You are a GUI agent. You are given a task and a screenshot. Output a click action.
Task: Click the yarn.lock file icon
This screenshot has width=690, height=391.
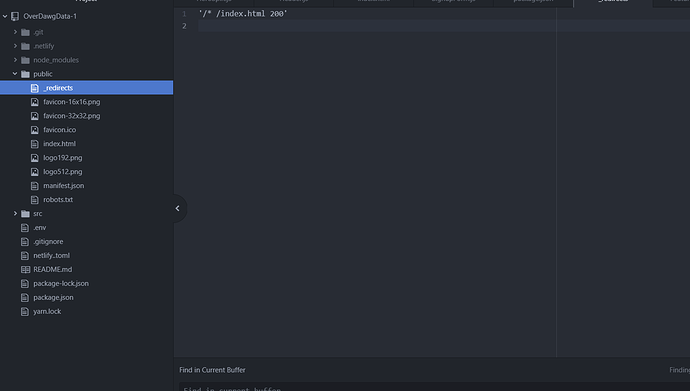point(25,311)
